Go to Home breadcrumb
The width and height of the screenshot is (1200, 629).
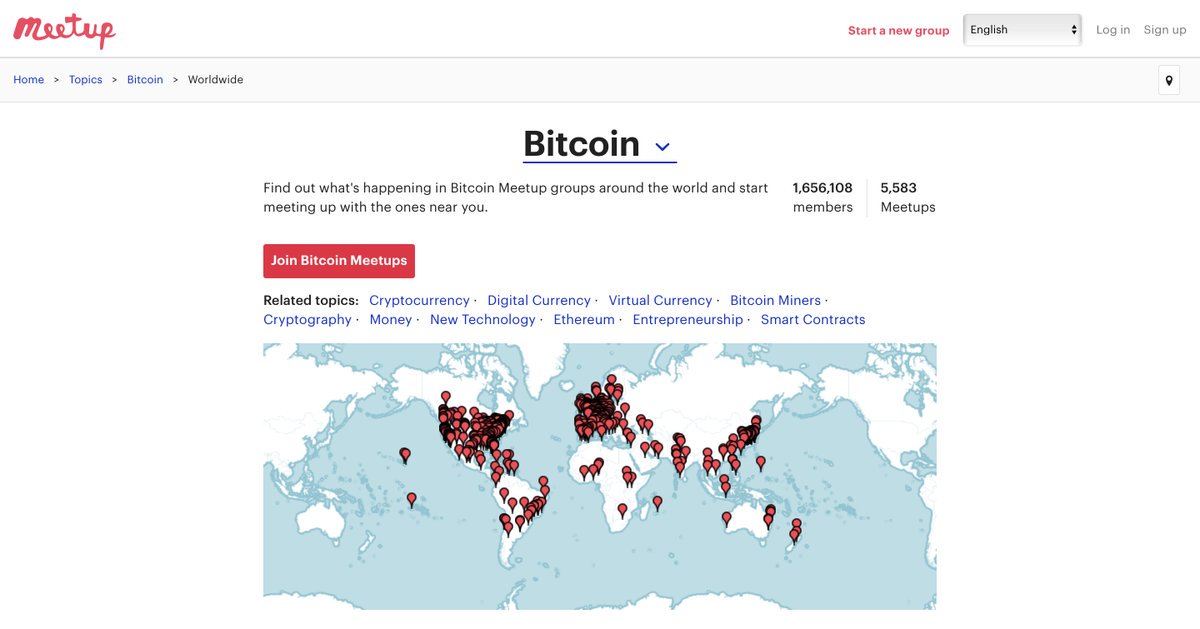tap(28, 80)
